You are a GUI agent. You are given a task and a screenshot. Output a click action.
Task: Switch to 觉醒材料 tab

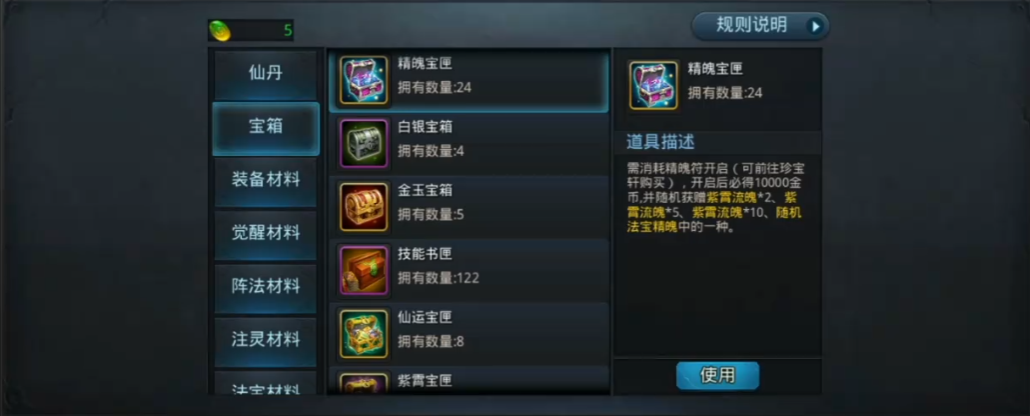[265, 233]
